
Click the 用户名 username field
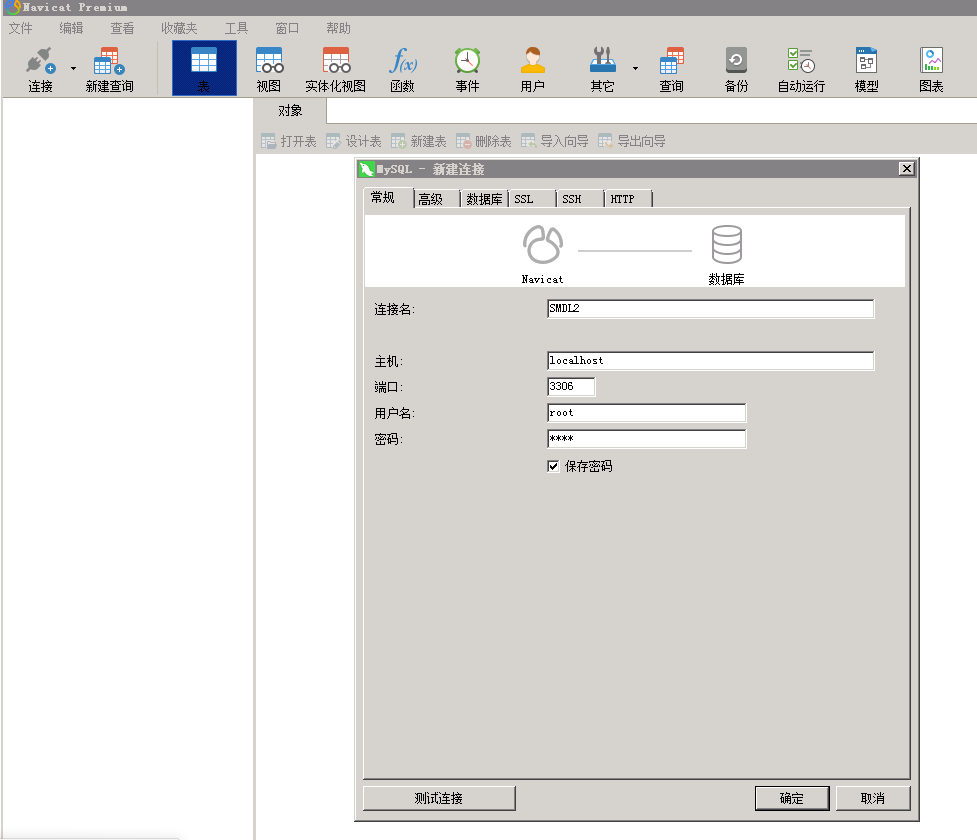point(646,413)
